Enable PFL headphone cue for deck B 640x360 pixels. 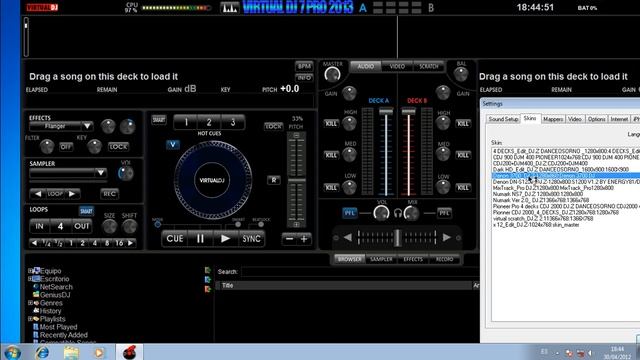[x=444, y=213]
